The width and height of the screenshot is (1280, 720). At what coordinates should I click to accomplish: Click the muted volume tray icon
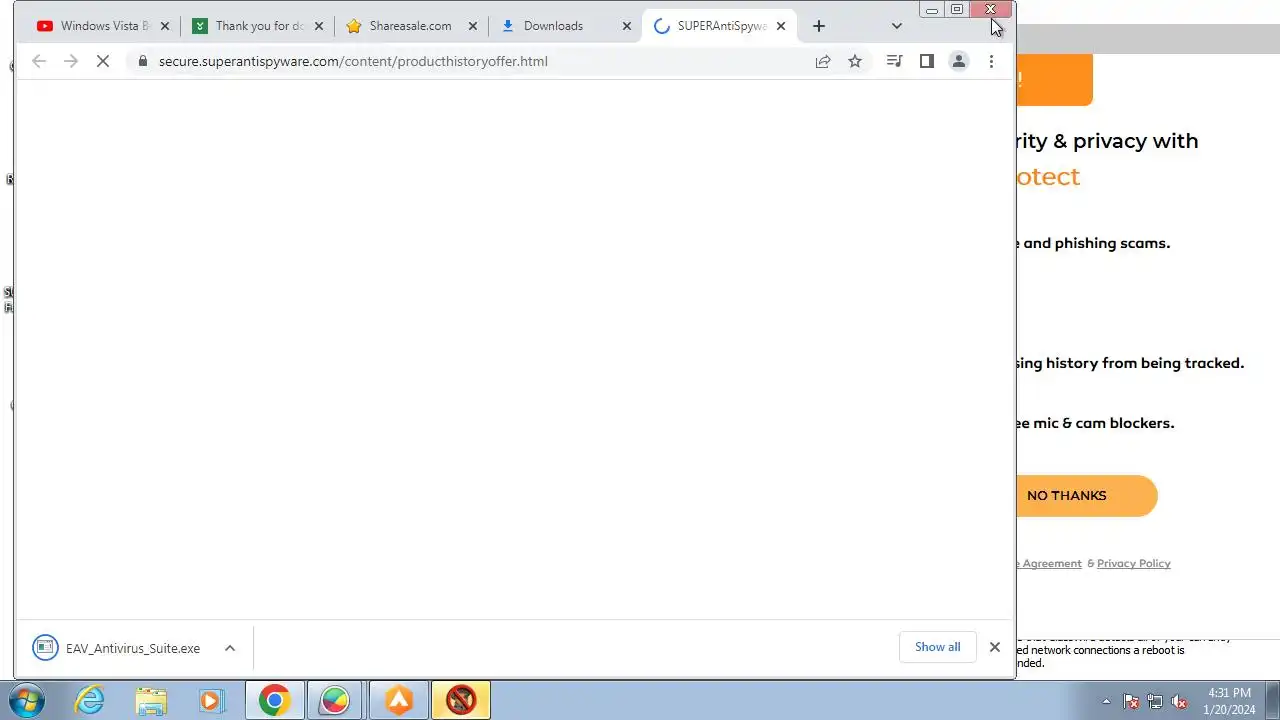(1179, 701)
